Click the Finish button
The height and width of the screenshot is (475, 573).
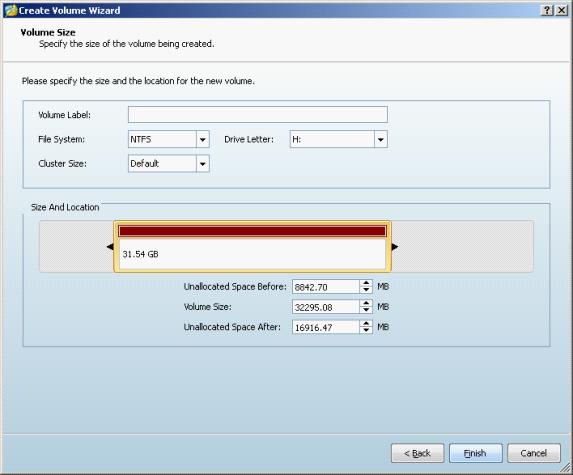(475, 453)
